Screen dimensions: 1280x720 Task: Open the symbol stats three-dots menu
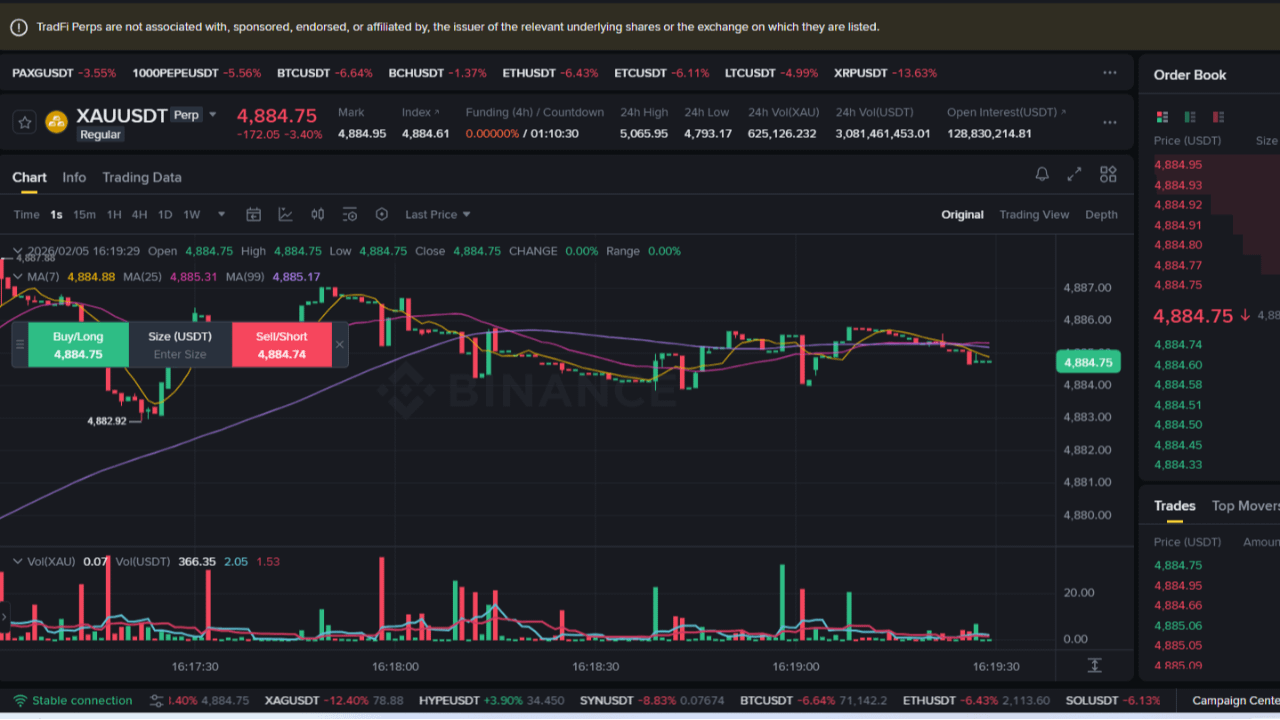[x=1110, y=122]
